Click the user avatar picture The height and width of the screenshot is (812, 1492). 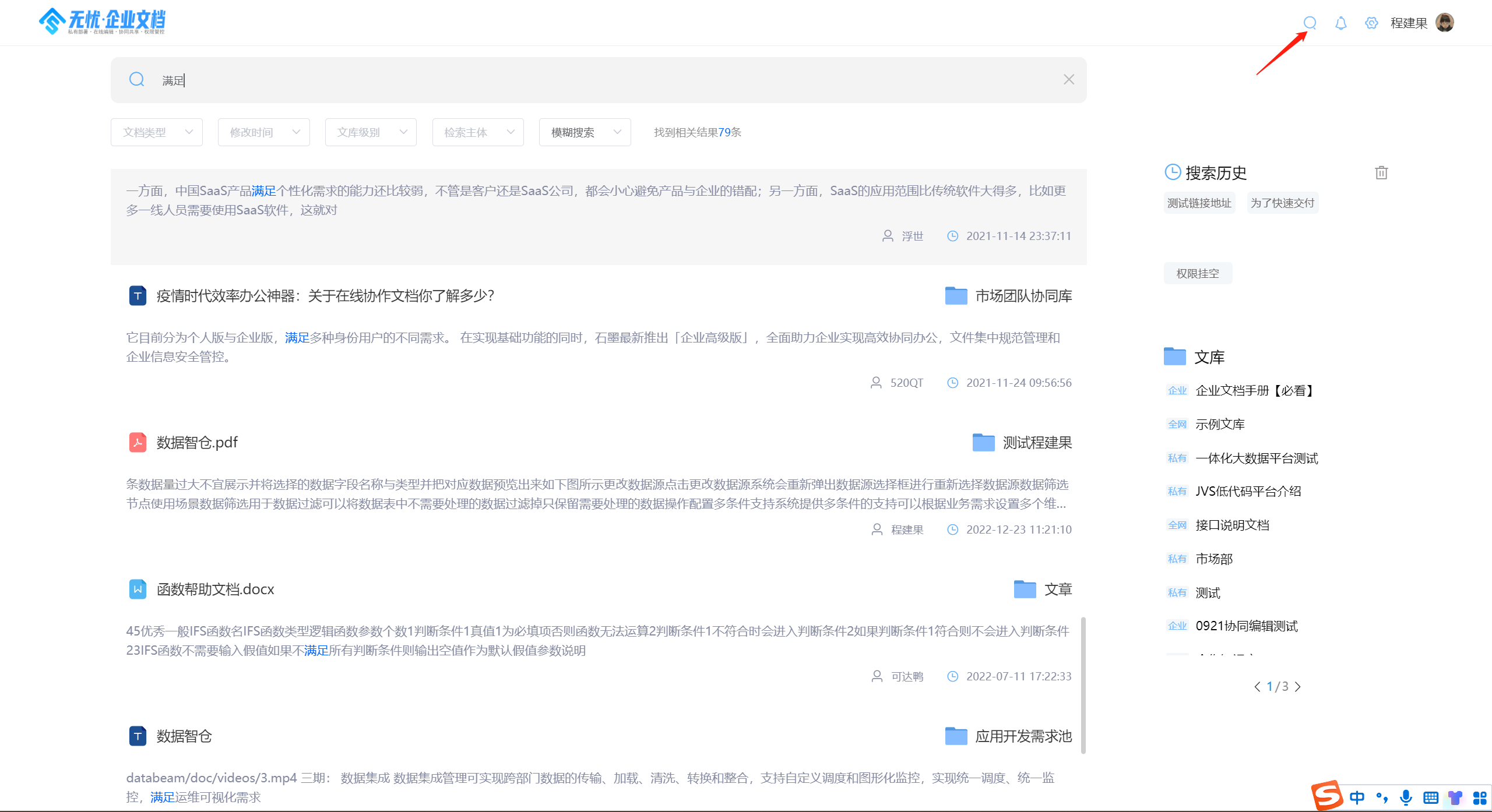point(1444,23)
